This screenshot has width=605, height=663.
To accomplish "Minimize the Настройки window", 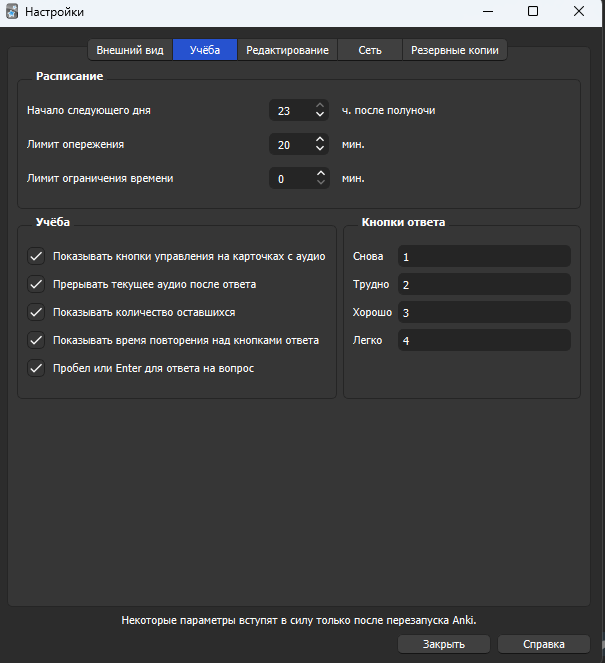I will 488,11.
